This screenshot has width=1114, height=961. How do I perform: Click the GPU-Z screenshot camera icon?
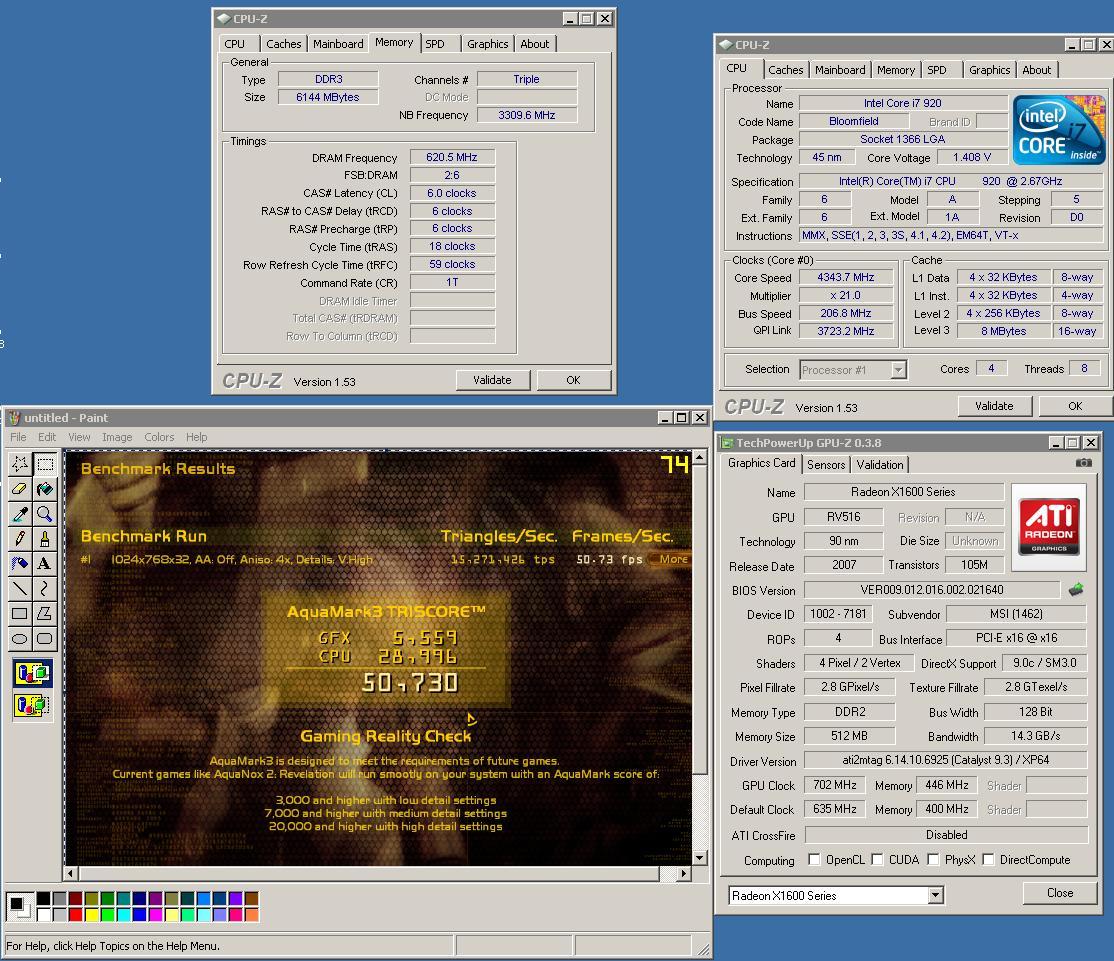(1083, 463)
